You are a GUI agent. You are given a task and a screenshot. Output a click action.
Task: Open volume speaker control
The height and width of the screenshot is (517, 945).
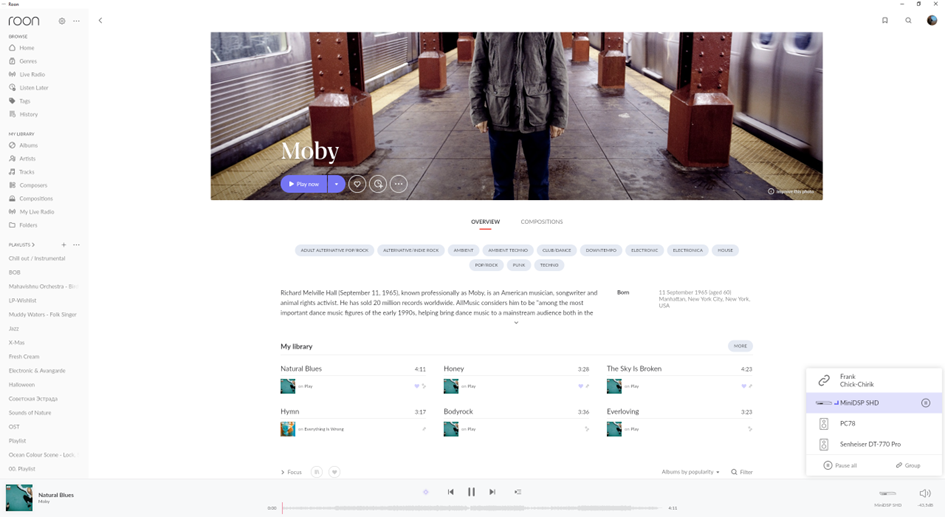pos(925,494)
